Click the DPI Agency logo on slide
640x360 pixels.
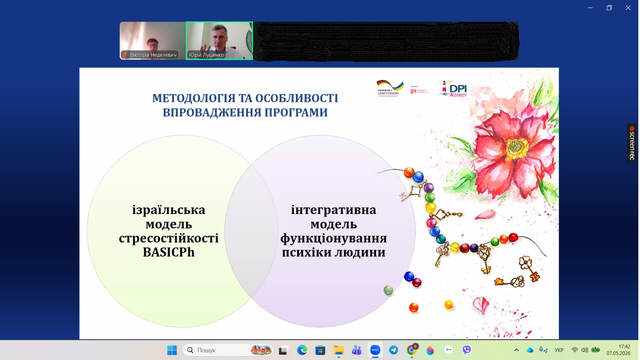point(453,89)
